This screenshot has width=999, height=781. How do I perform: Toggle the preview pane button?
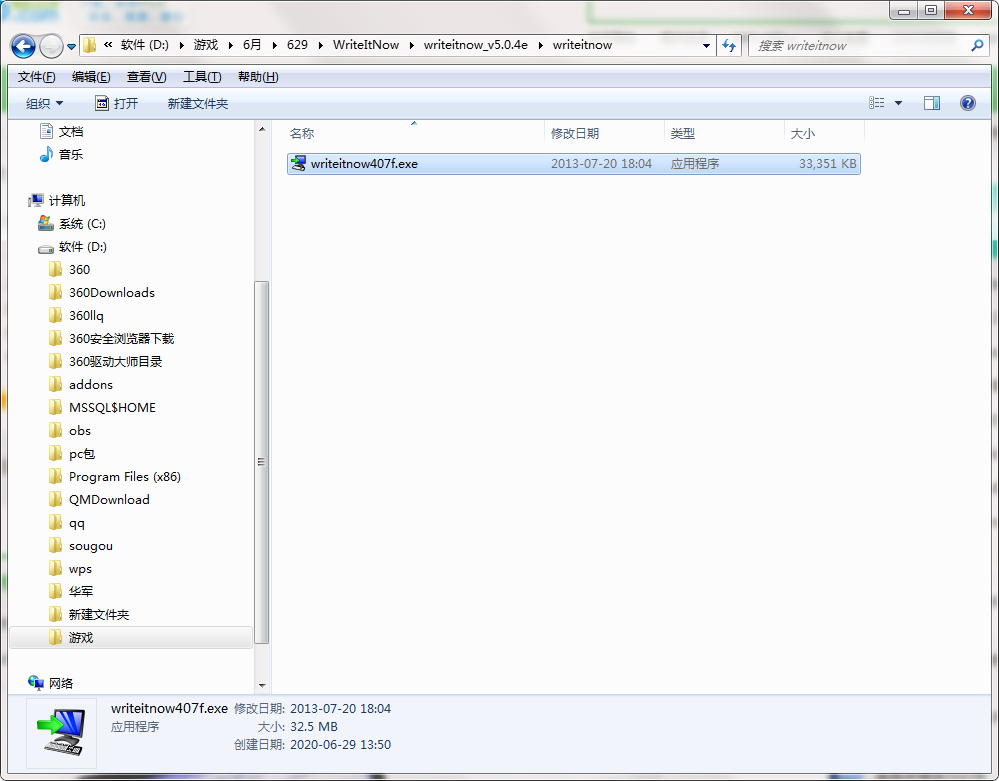[931, 103]
